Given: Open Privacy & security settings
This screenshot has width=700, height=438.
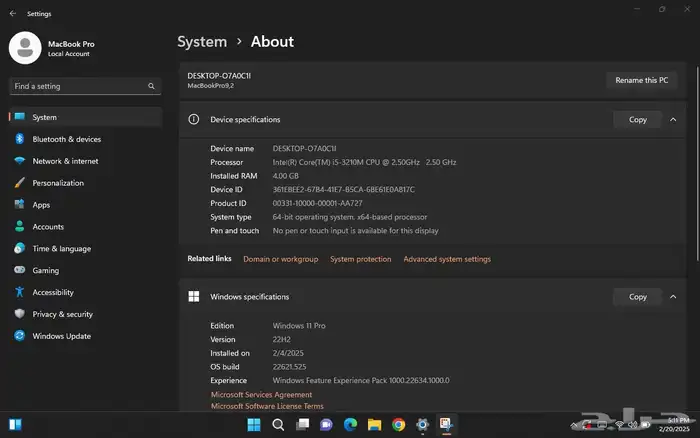Looking at the screenshot, I should (62, 314).
